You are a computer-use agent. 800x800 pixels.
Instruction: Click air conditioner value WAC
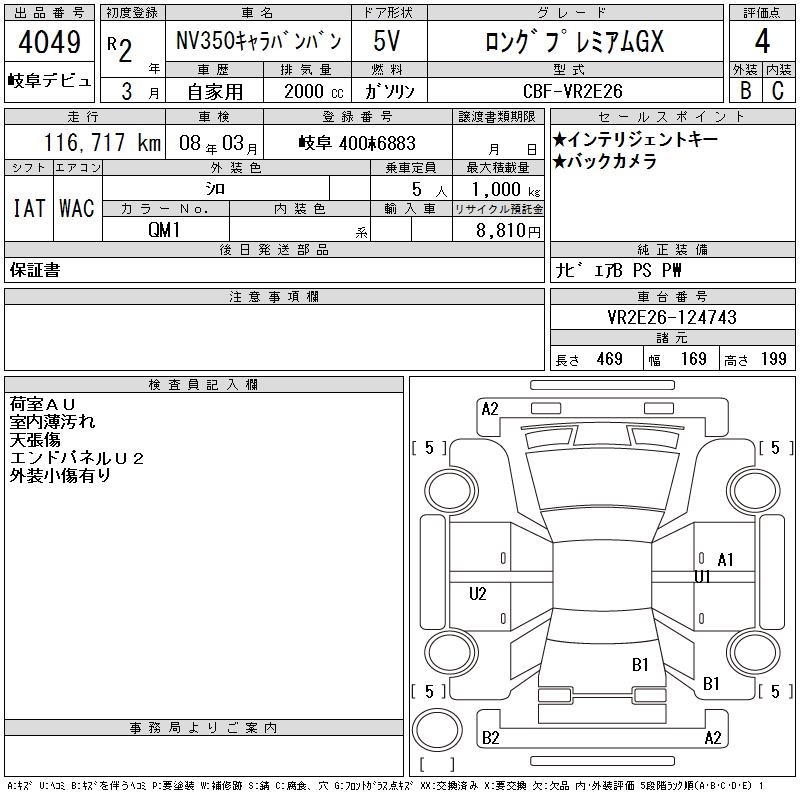pos(77,208)
